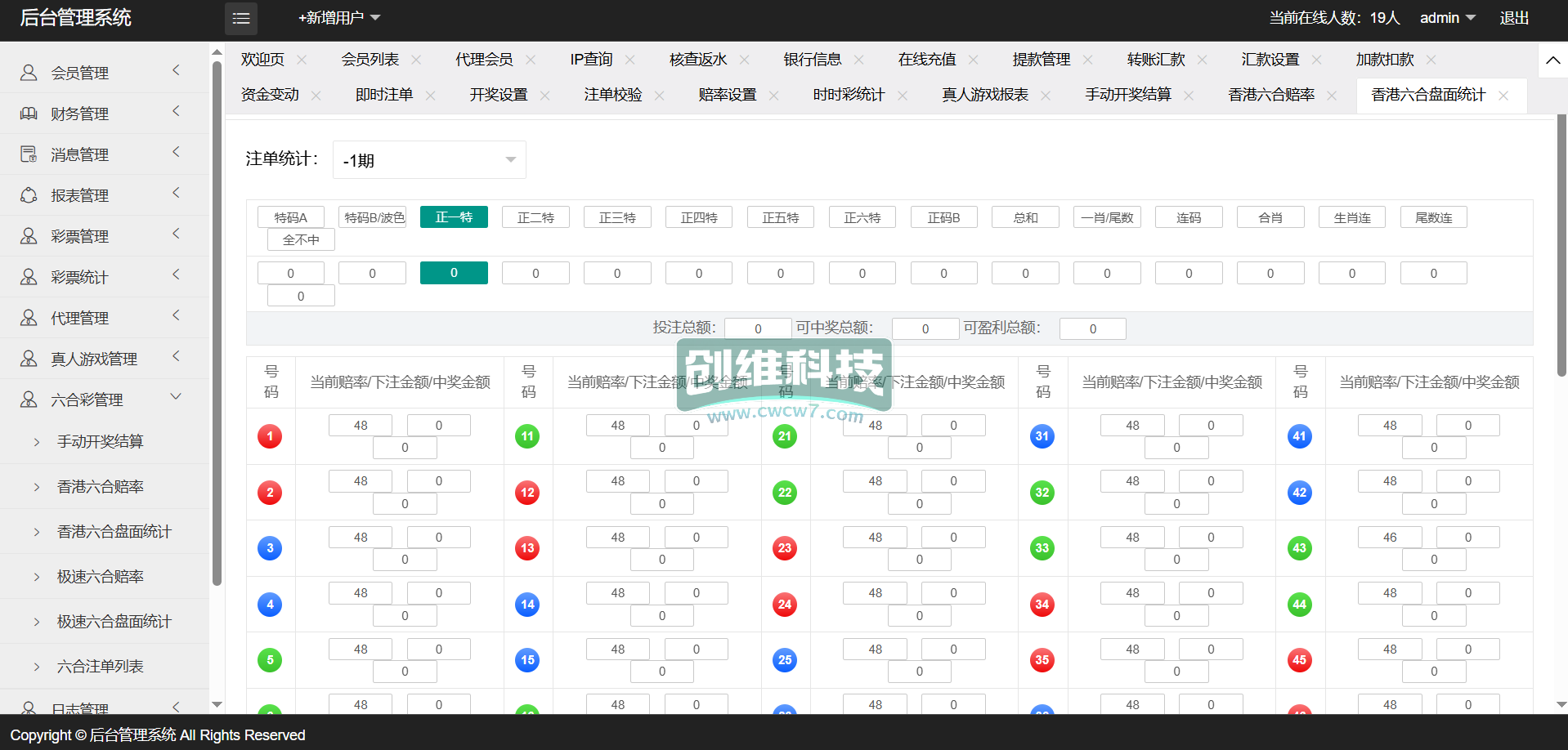Open 手动开奖结算 in sidebar

click(x=101, y=442)
